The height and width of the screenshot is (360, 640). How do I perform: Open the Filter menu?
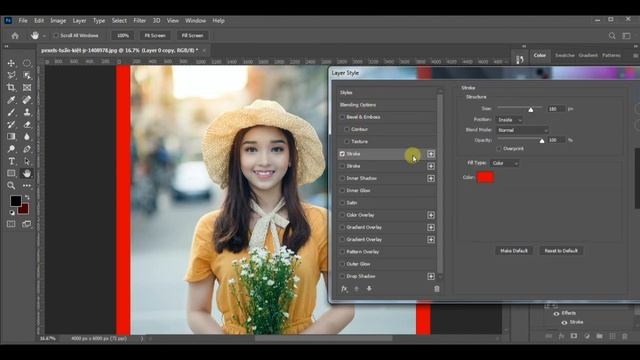click(x=139, y=20)
